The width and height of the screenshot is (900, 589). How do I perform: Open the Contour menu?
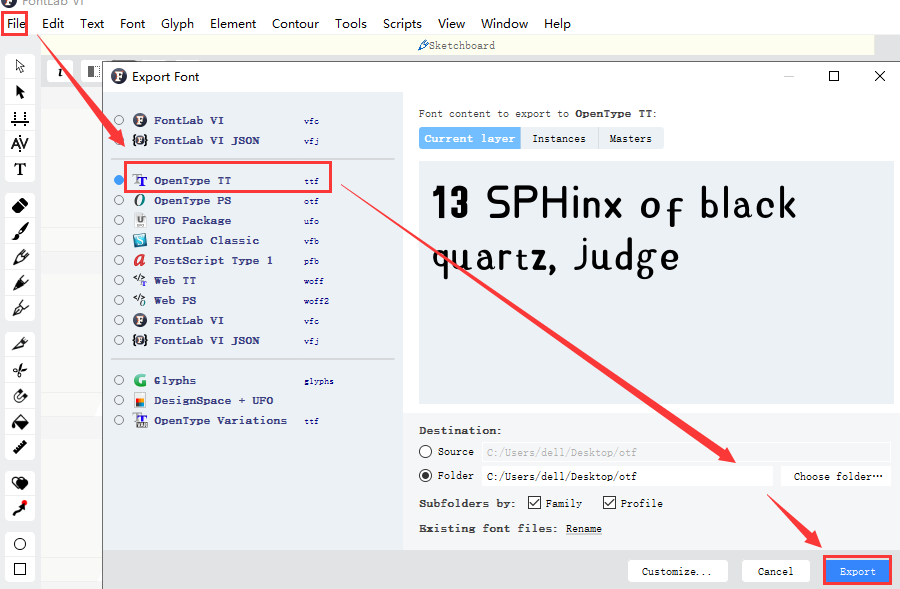click(295, 24)
